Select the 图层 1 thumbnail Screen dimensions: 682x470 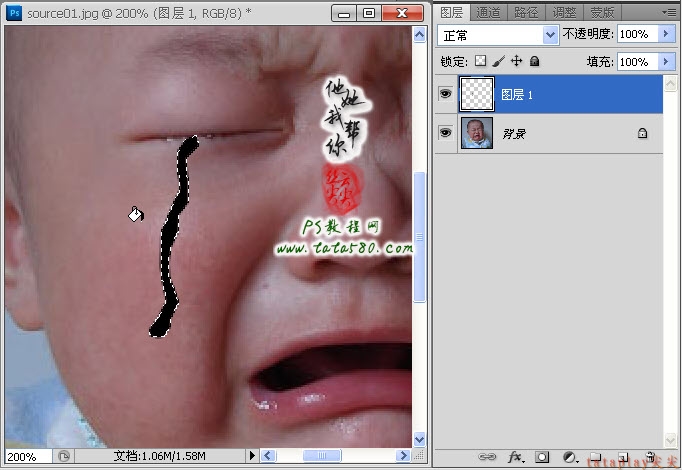[477, 94]
